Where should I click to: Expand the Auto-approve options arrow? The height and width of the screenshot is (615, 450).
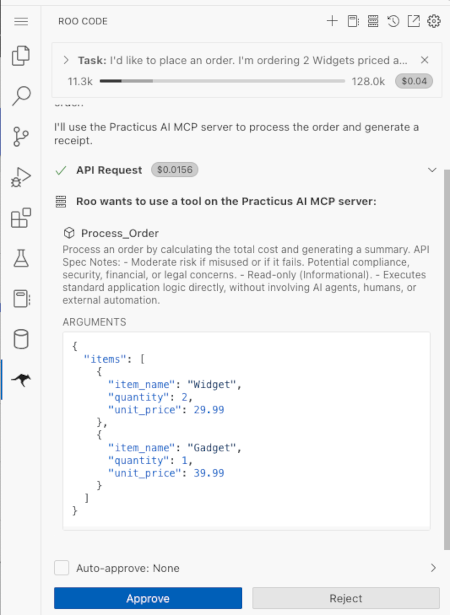click(433, 568)
